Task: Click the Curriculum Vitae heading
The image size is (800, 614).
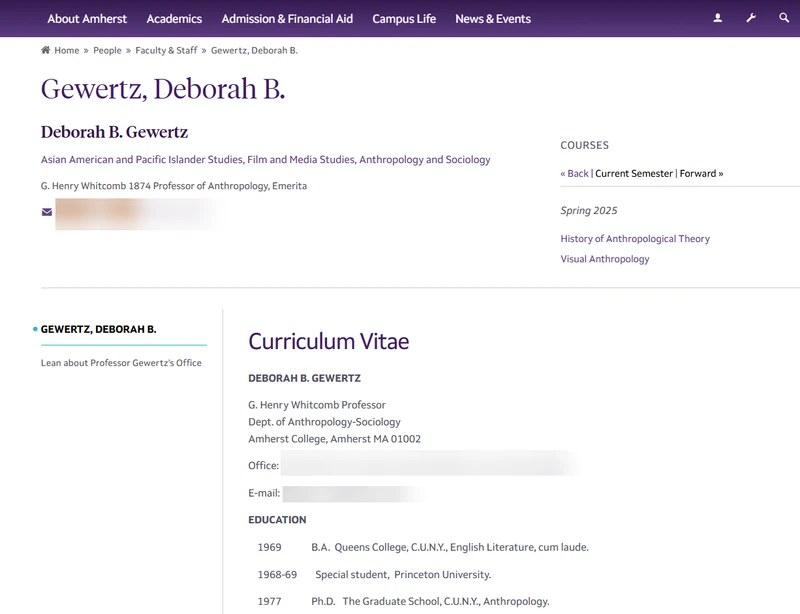Action: (329, 341)
